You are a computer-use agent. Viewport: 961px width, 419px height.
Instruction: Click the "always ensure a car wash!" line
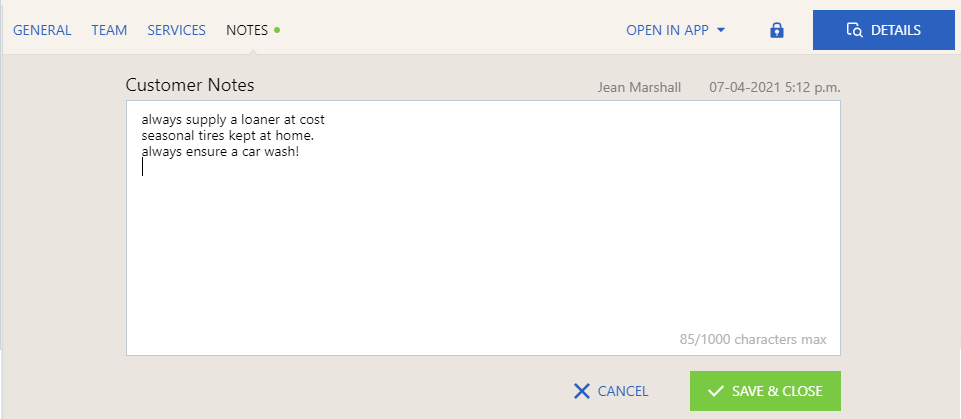pos(220,151)
